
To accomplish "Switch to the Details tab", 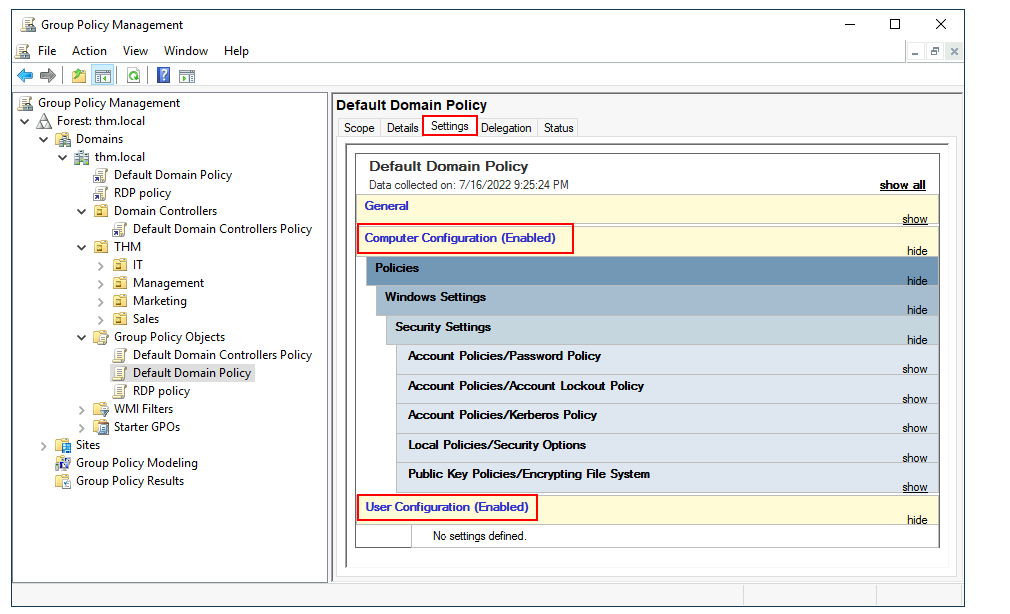I will (403, 128).
